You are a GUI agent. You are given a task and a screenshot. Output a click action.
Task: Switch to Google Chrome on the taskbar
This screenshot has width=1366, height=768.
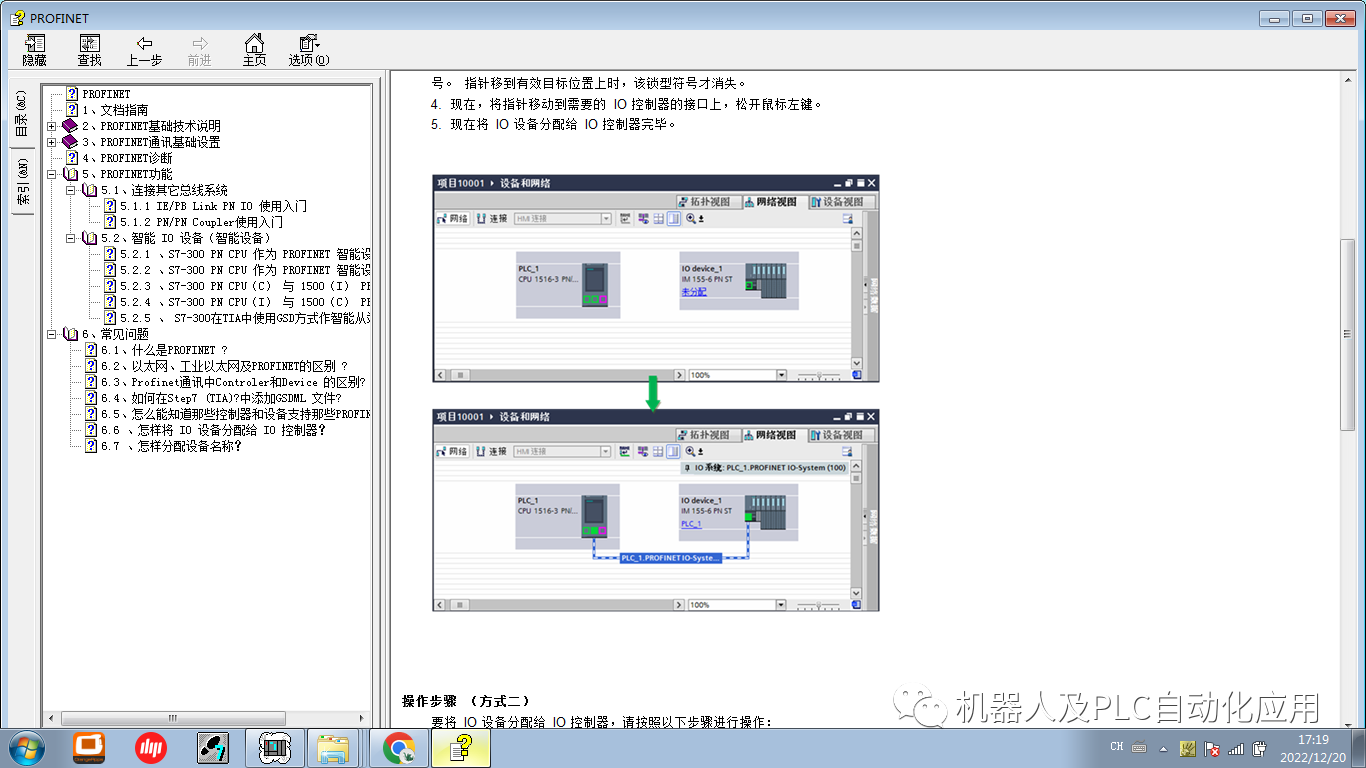click(x=400, y=748)
